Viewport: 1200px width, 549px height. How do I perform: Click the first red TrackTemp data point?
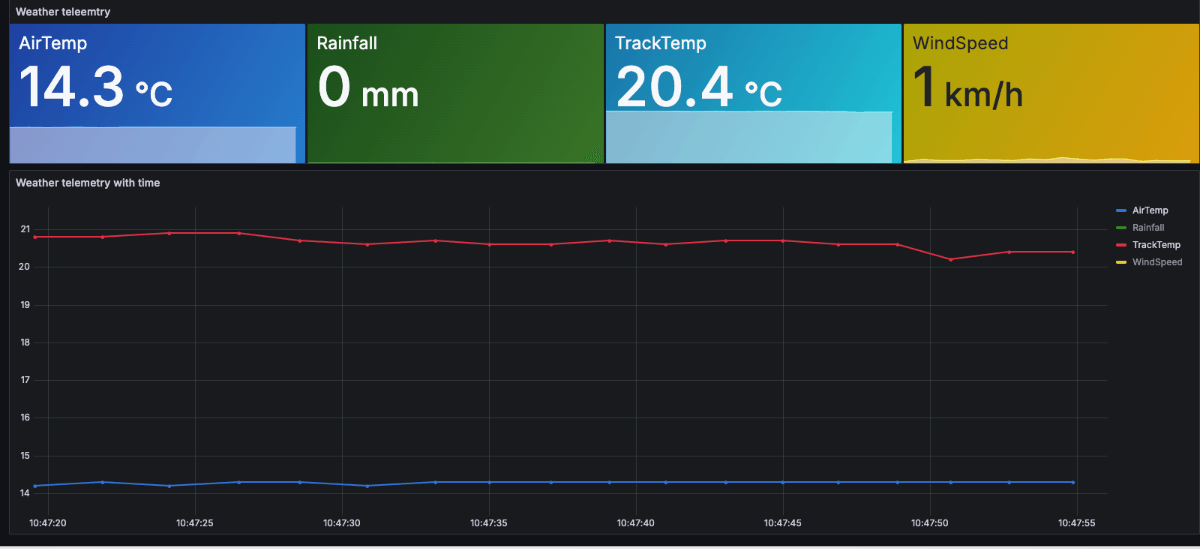35,237
